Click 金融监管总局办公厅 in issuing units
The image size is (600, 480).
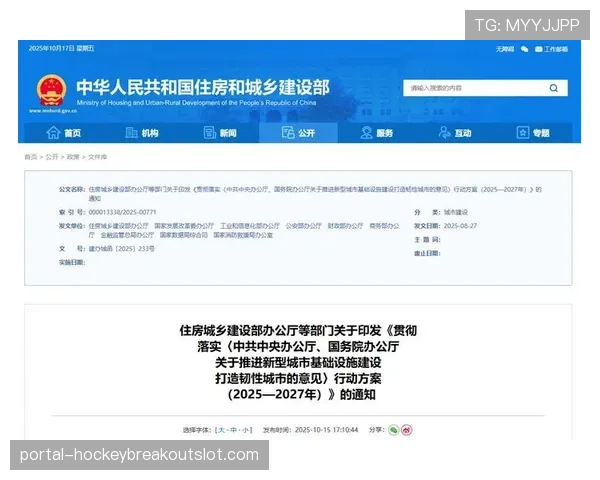coord(127,235)
